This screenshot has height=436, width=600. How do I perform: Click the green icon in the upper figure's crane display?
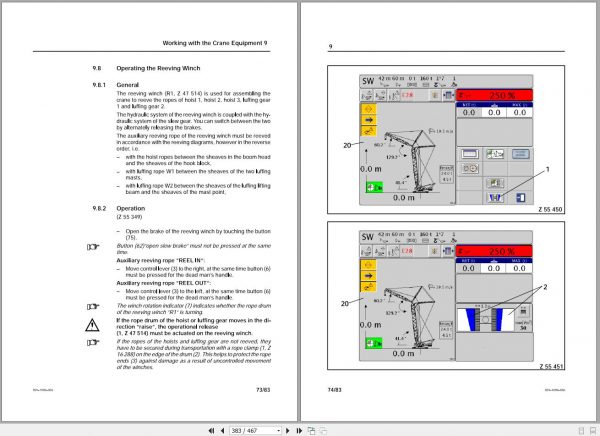click(x=374, y=187)
